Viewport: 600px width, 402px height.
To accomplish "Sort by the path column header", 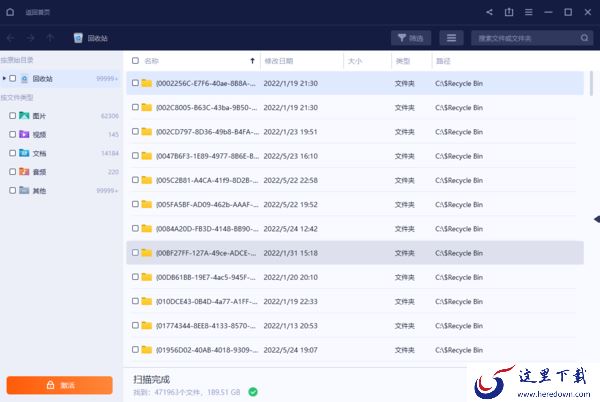I will [x=443, y=61].
